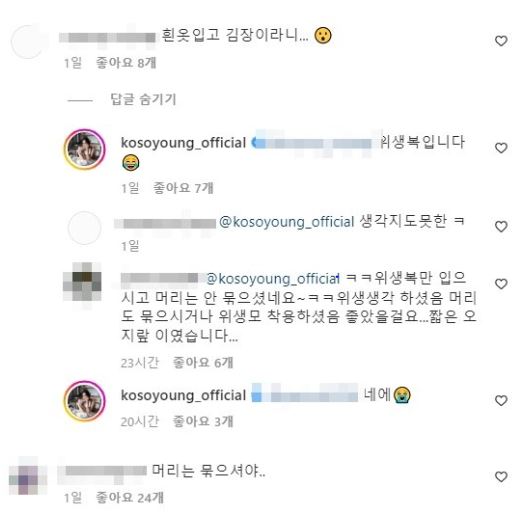Like kosoyoung_official's '위생복입니다' reply
The width and height of the screenshot is (519, 513).
coord(501,148)
